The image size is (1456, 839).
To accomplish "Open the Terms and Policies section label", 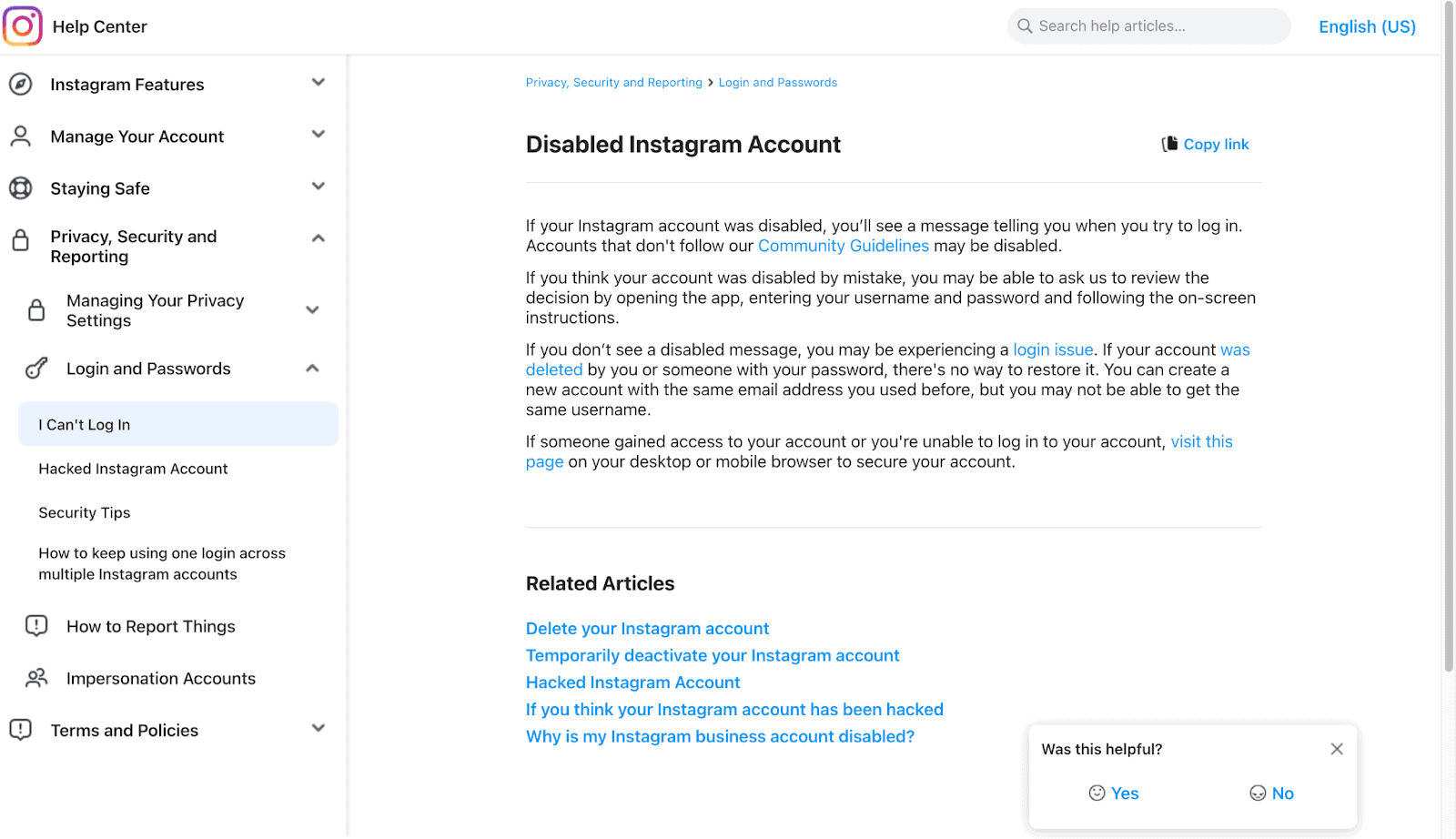I will click(125, 730).
